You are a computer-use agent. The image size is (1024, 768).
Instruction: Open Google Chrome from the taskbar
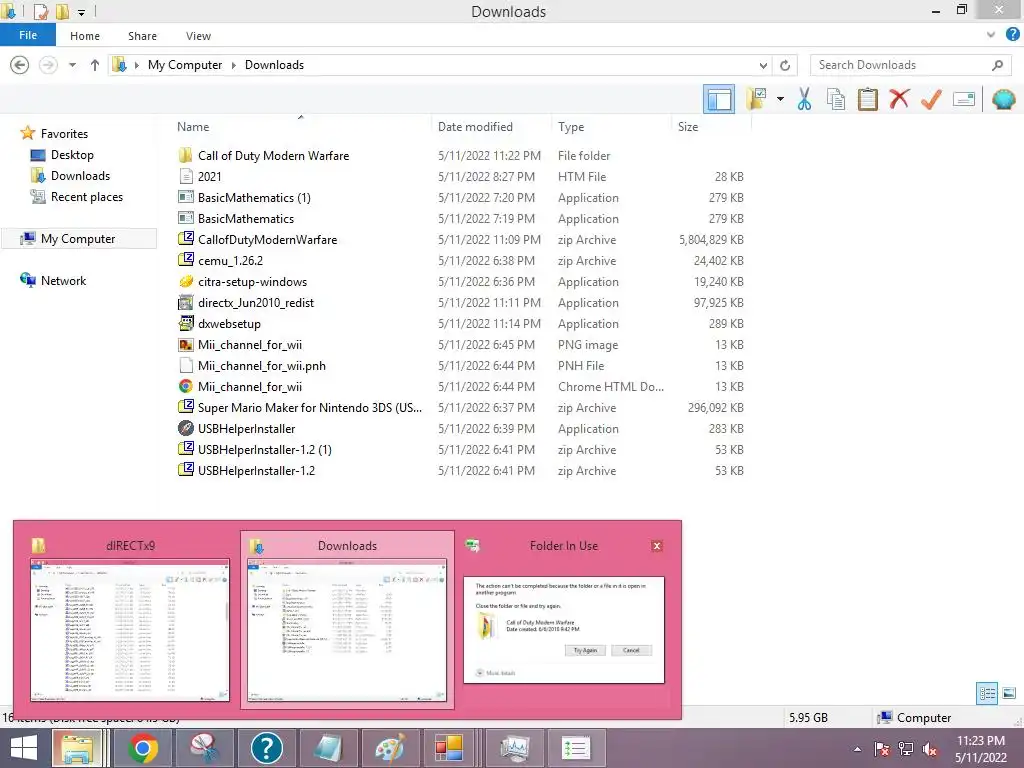(x=143, y=748)
